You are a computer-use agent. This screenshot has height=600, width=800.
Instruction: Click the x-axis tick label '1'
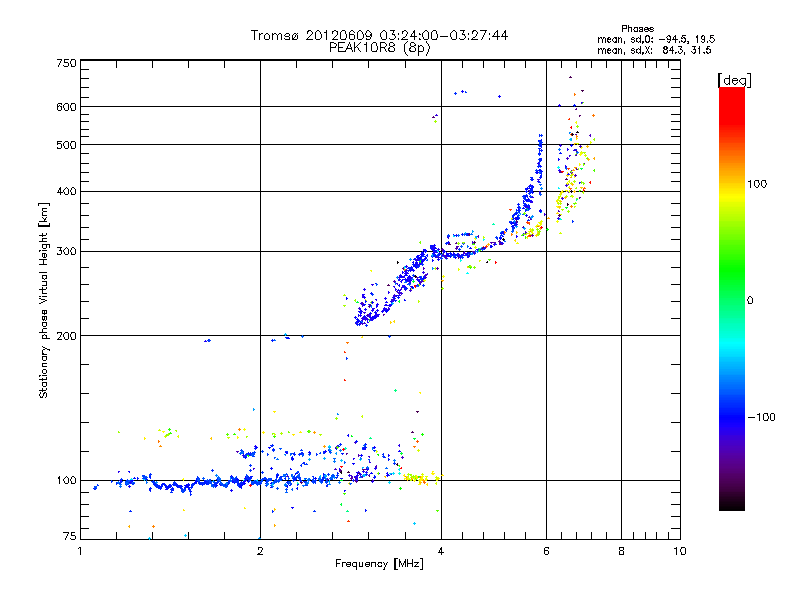tap(80, 551)
